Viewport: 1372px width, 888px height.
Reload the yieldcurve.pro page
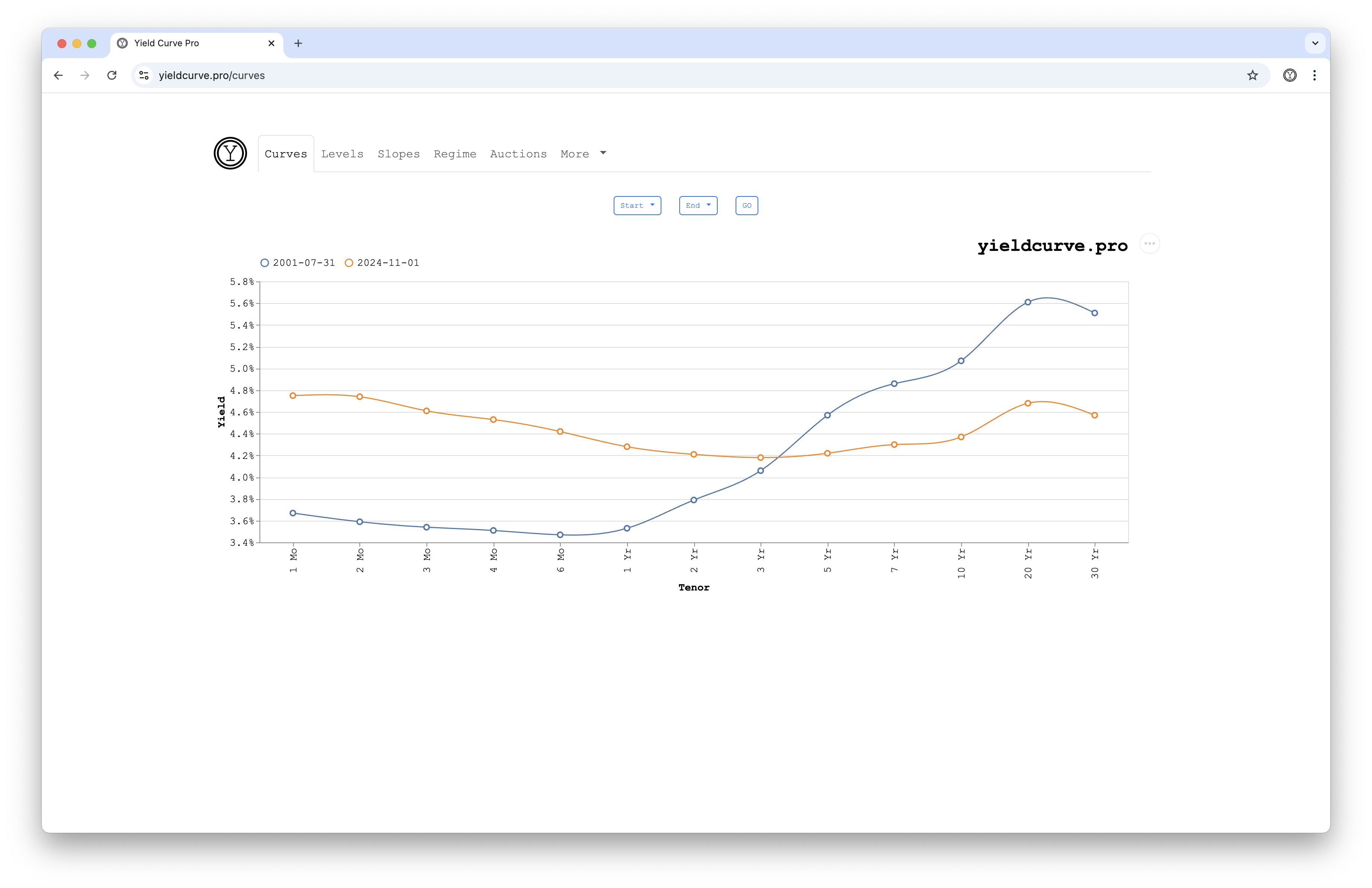pyautogui.click(x=112, y=75)
